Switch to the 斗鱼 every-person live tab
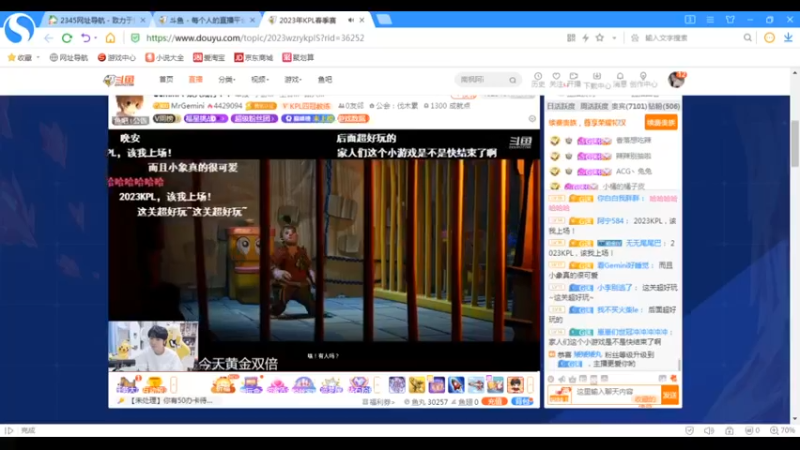This screenshot has width=800, height=450. click(207, 20)
